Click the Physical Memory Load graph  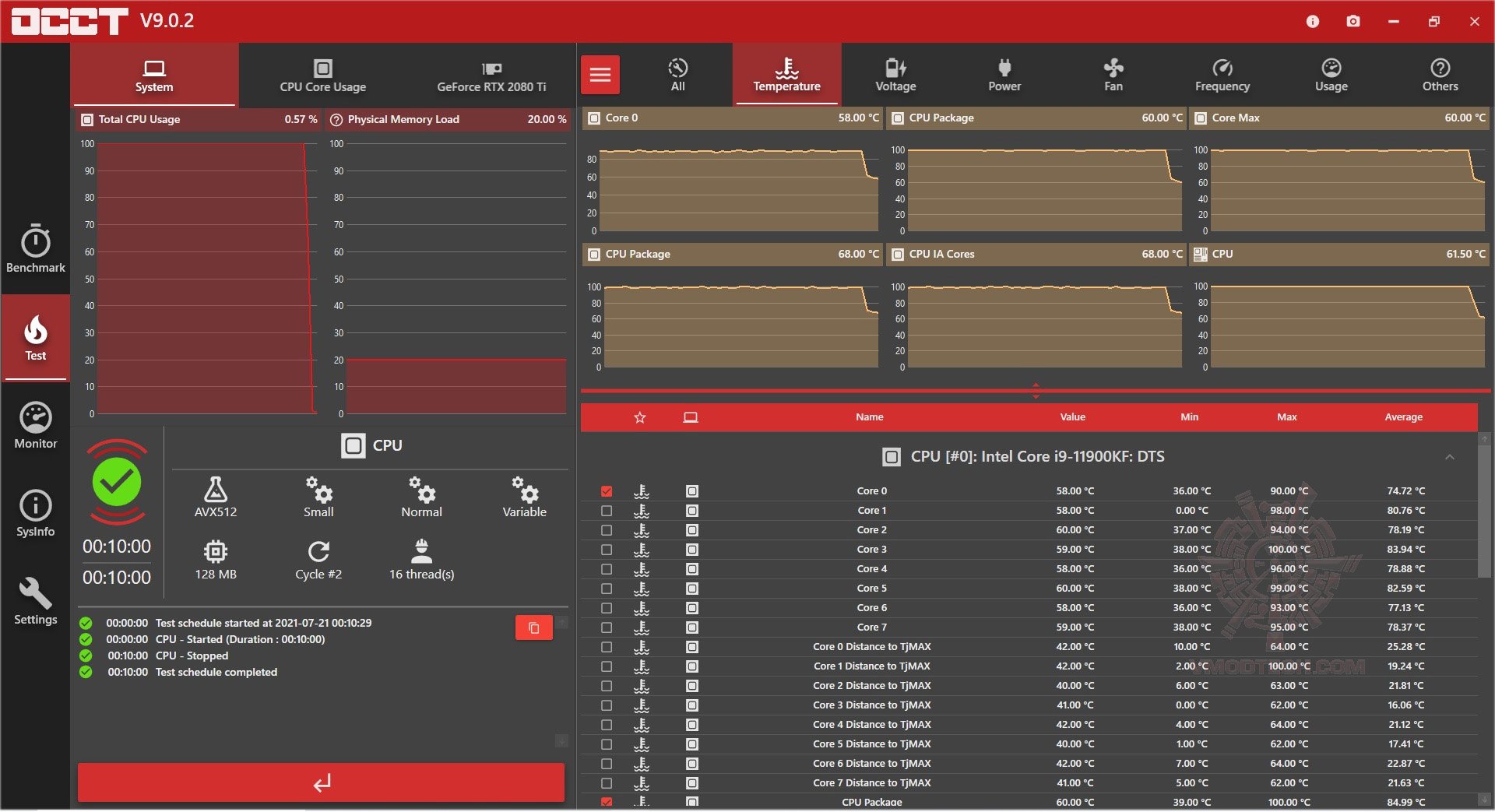point(449,276)
